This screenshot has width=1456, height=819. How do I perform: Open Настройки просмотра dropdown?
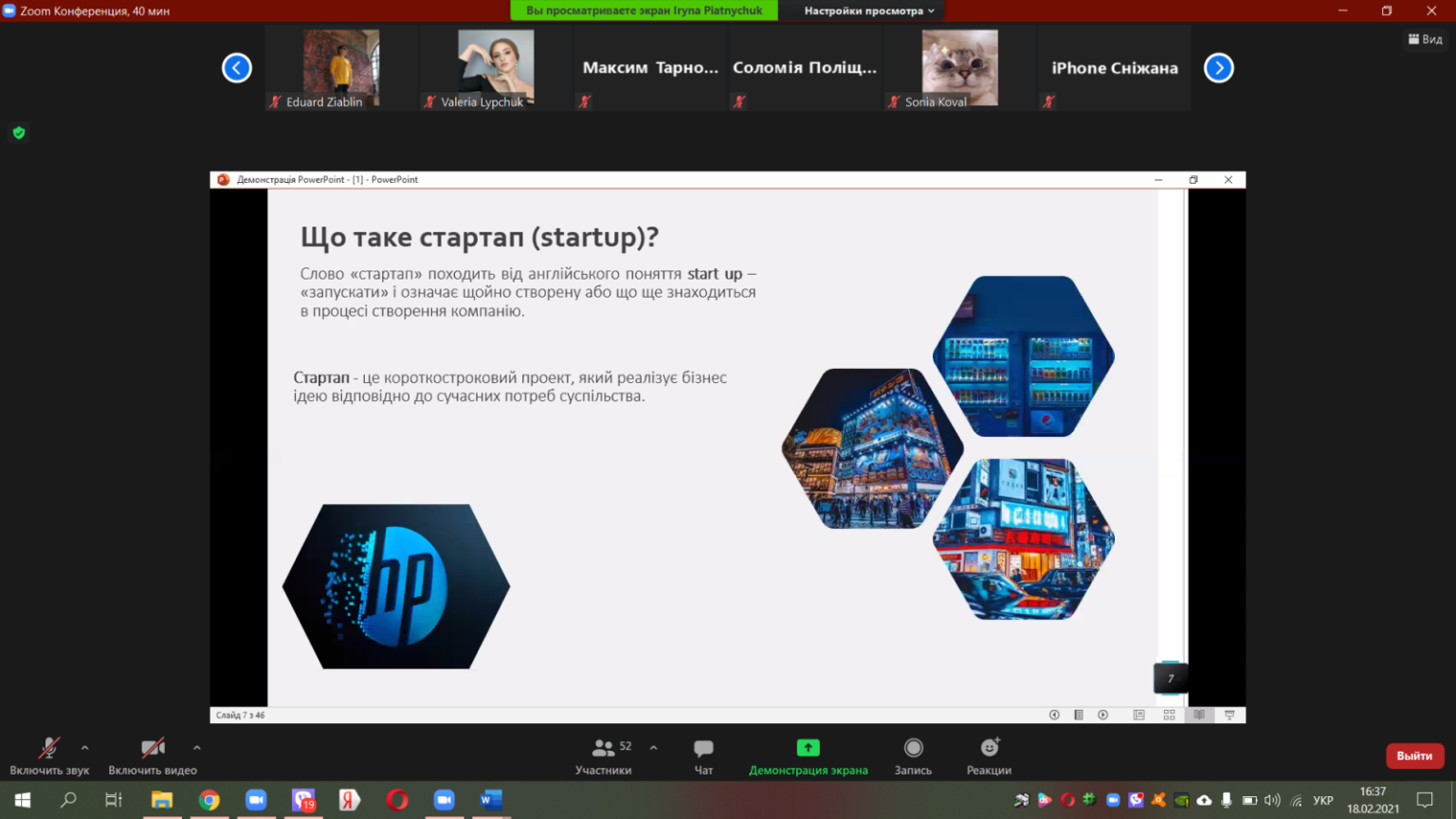[x=869, y=10]
